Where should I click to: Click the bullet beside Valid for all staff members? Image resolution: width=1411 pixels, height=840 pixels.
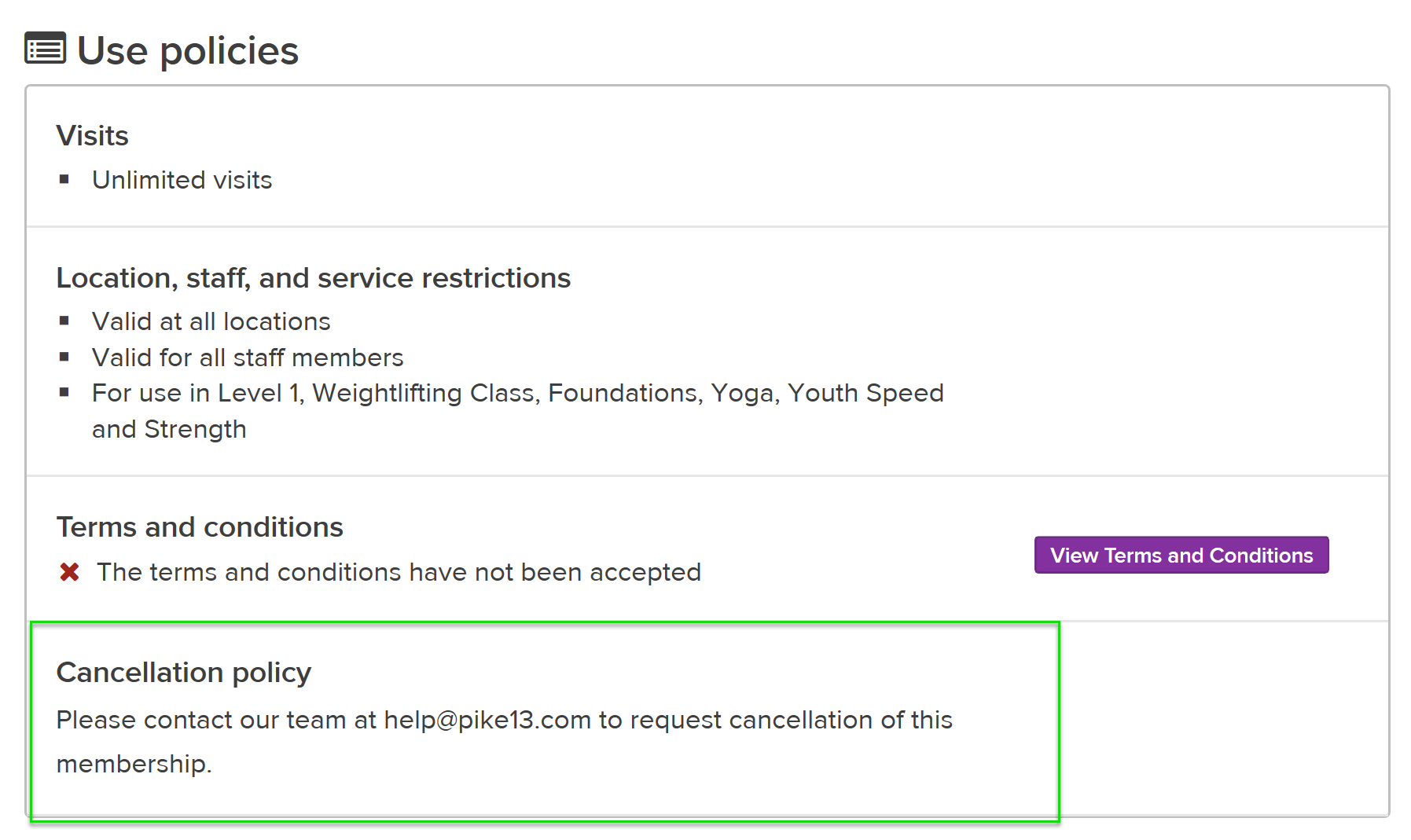coord(64,357)
